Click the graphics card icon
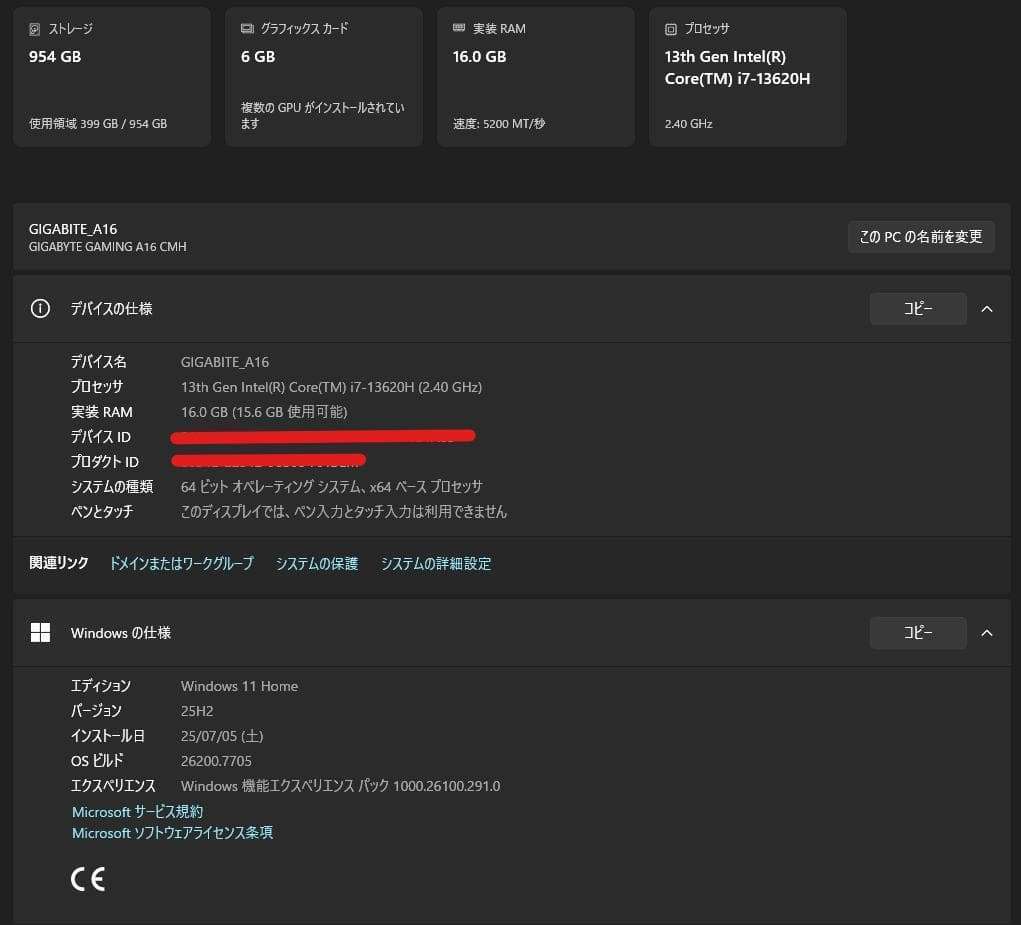 coord(247,29)
